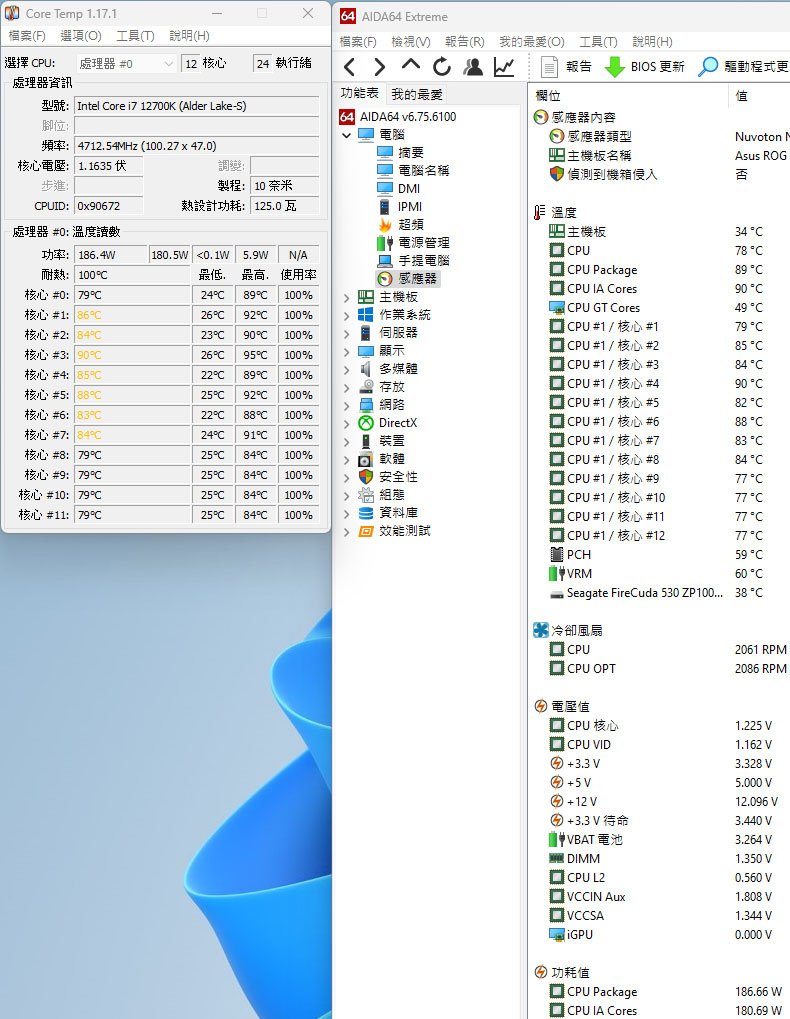This screenshot has height=1019, width=790.
Task: Click the 安全性 shield icon in tree
Action: click(366, 476)
